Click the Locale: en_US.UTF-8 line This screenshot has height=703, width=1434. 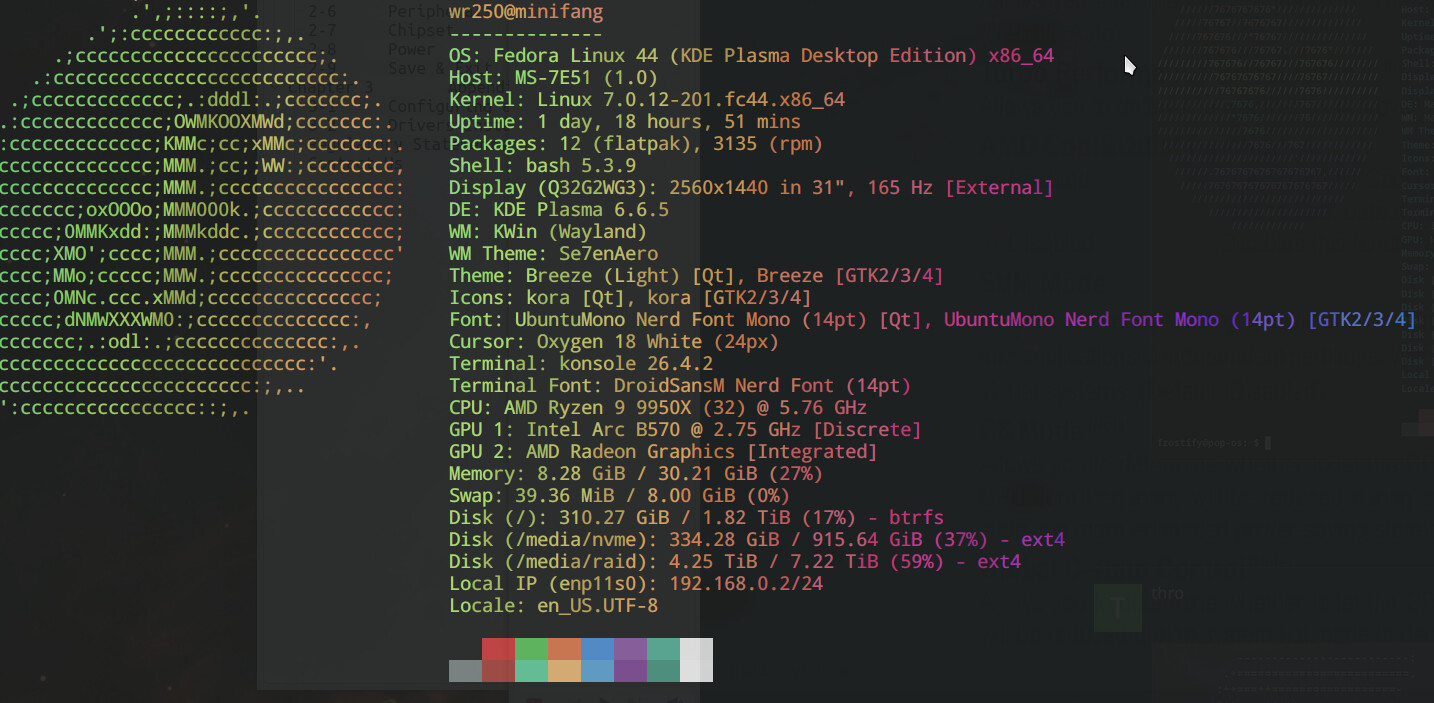(x=553, y=606)
